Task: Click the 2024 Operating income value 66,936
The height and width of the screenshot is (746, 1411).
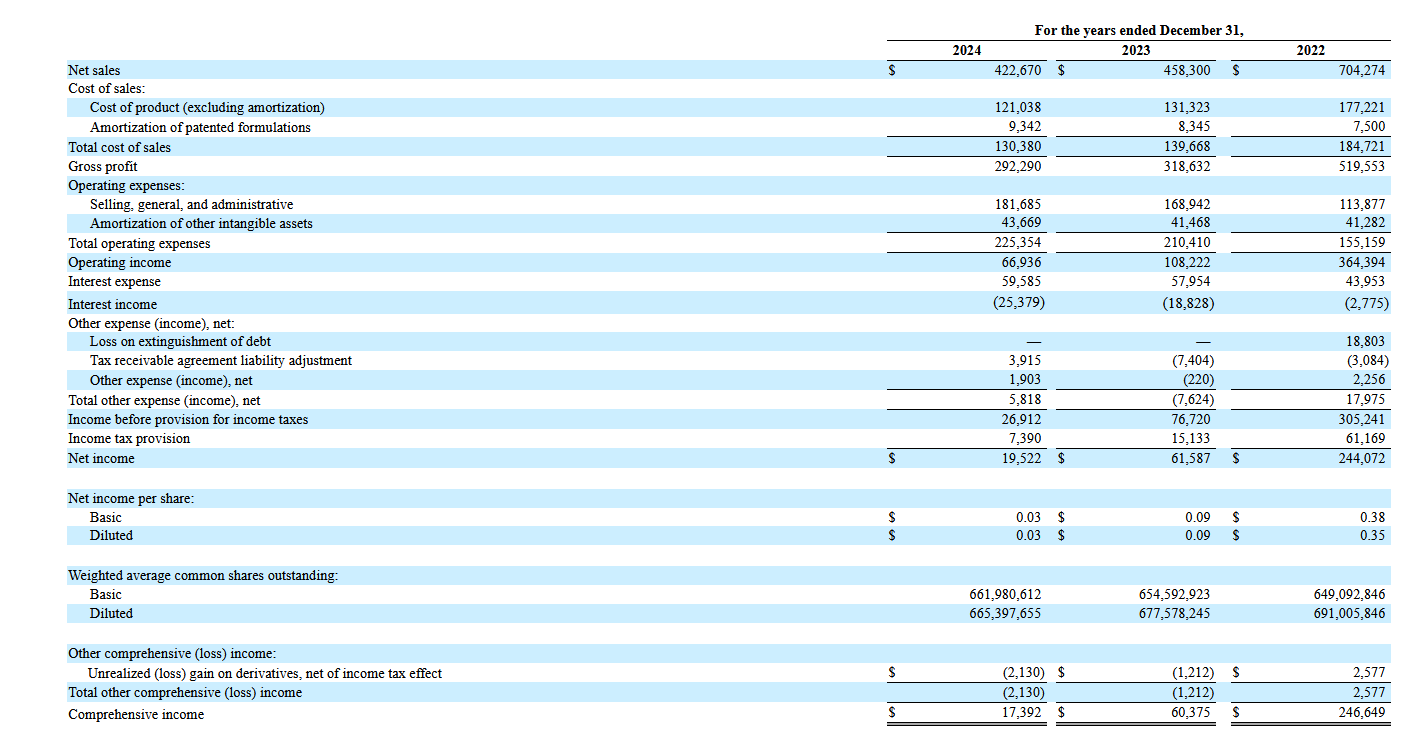Action: (x=1020, y=262)
